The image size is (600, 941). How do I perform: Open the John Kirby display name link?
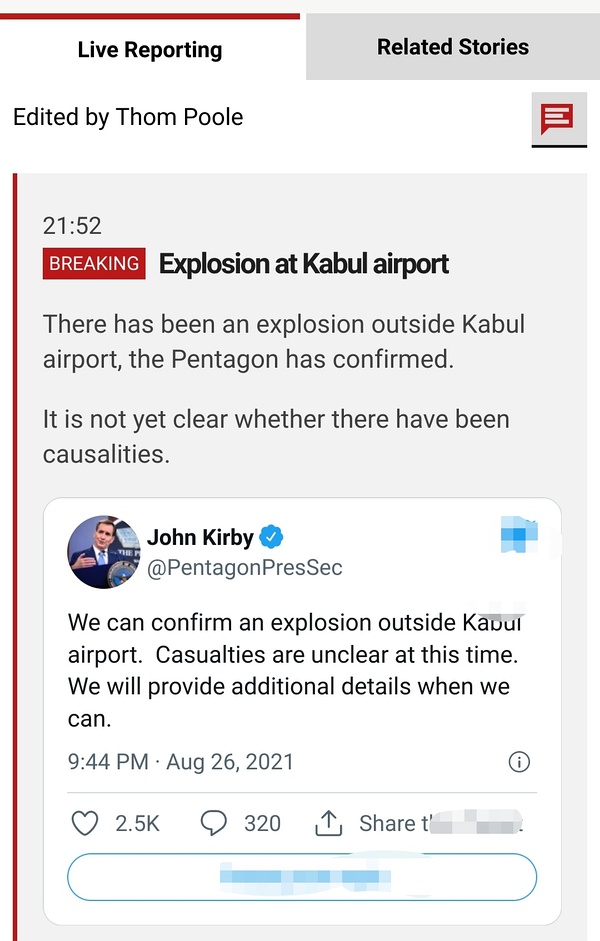200,537
